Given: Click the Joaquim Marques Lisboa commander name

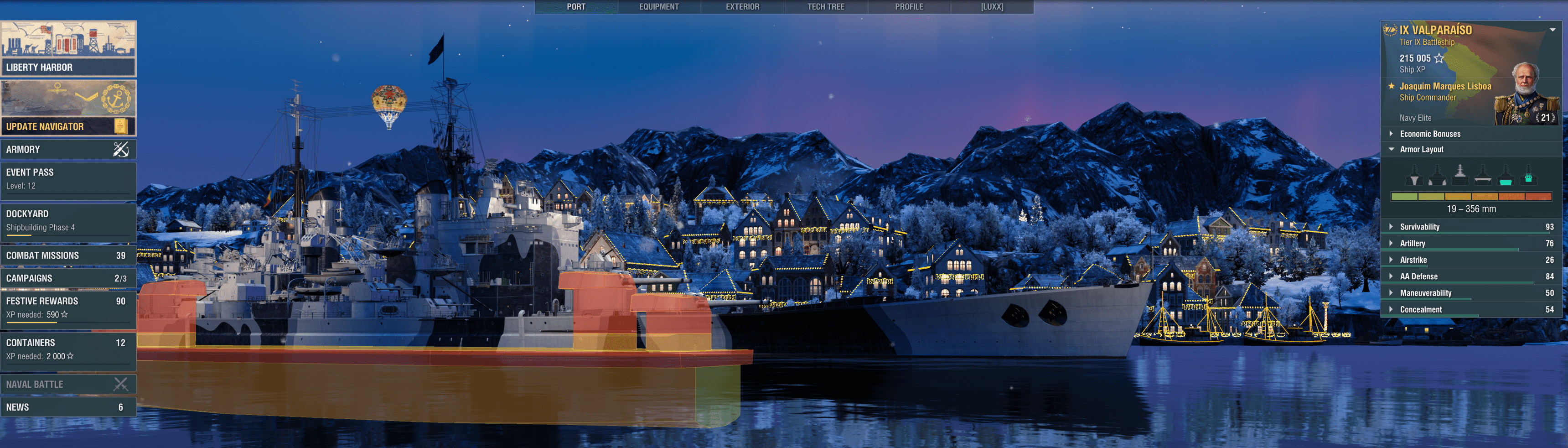Looking at the screenshot, I should [x=1445, y=86].
